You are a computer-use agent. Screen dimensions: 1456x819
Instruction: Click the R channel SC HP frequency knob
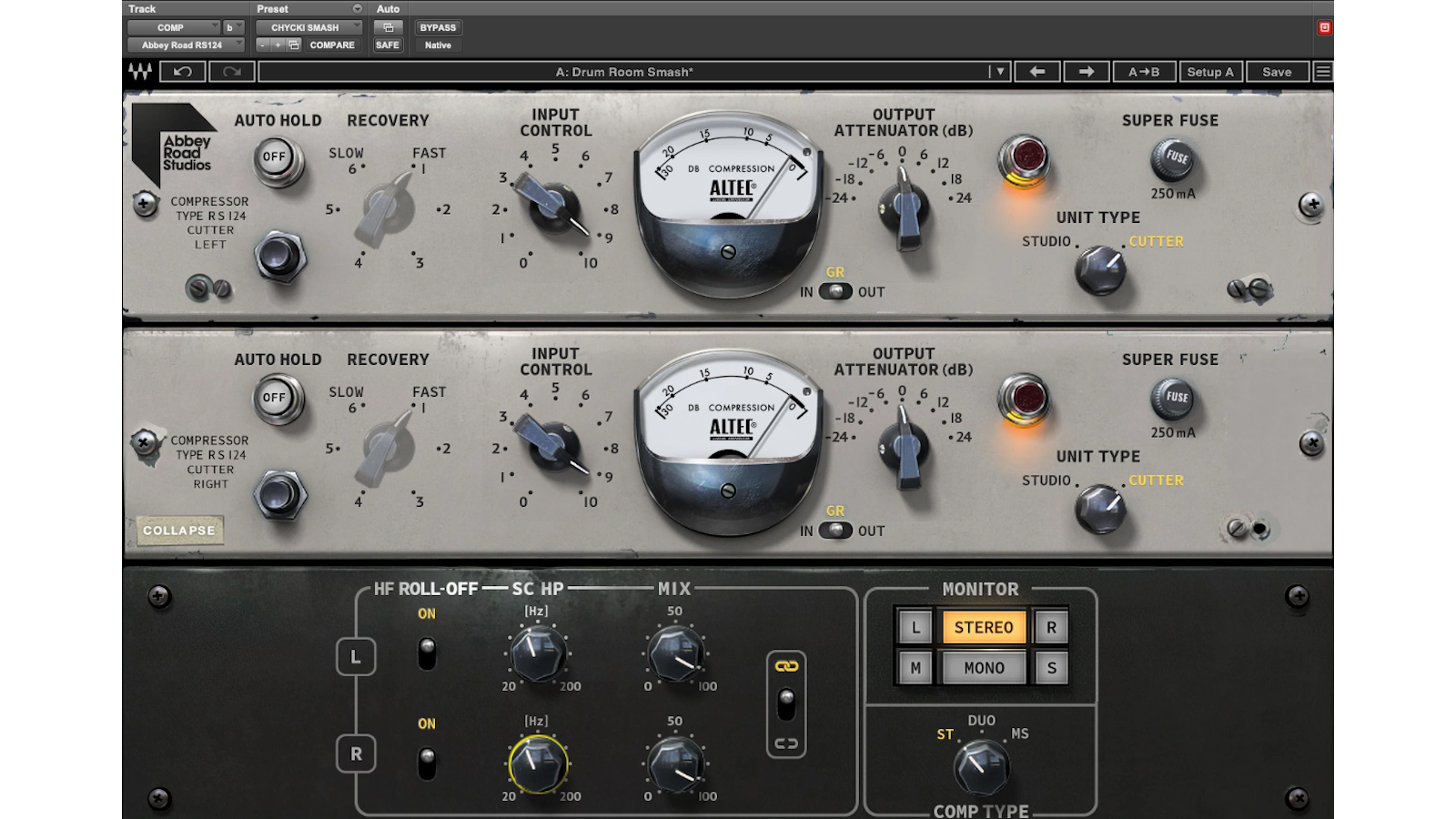click(538, 763)
